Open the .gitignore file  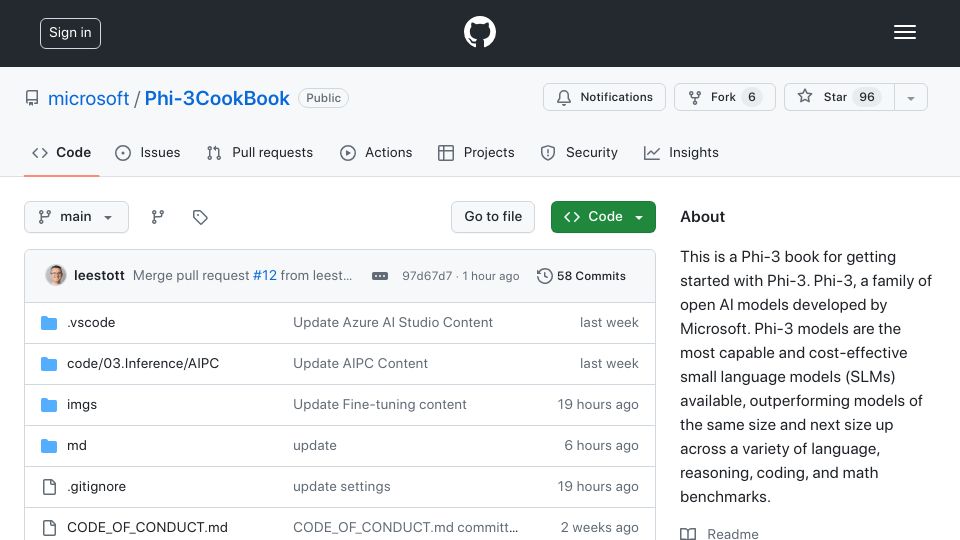coord(97,487)
